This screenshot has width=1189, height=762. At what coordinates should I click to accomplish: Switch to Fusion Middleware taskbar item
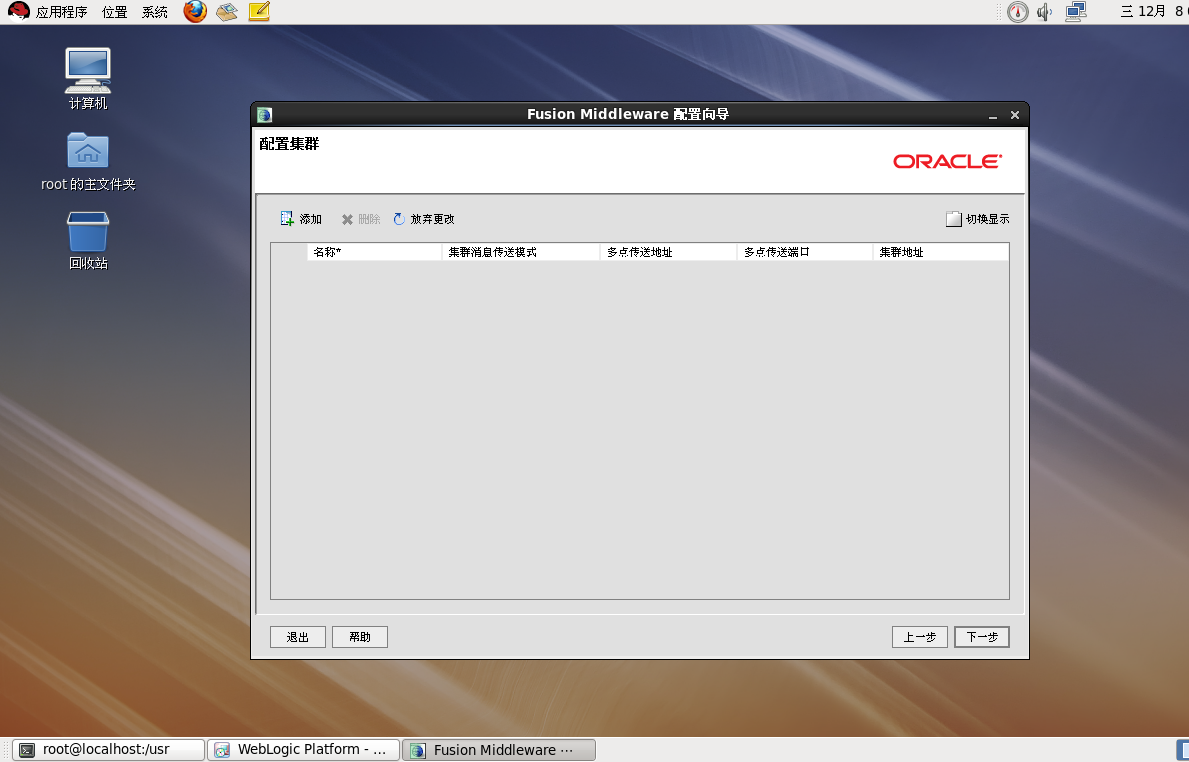point(499,749)
